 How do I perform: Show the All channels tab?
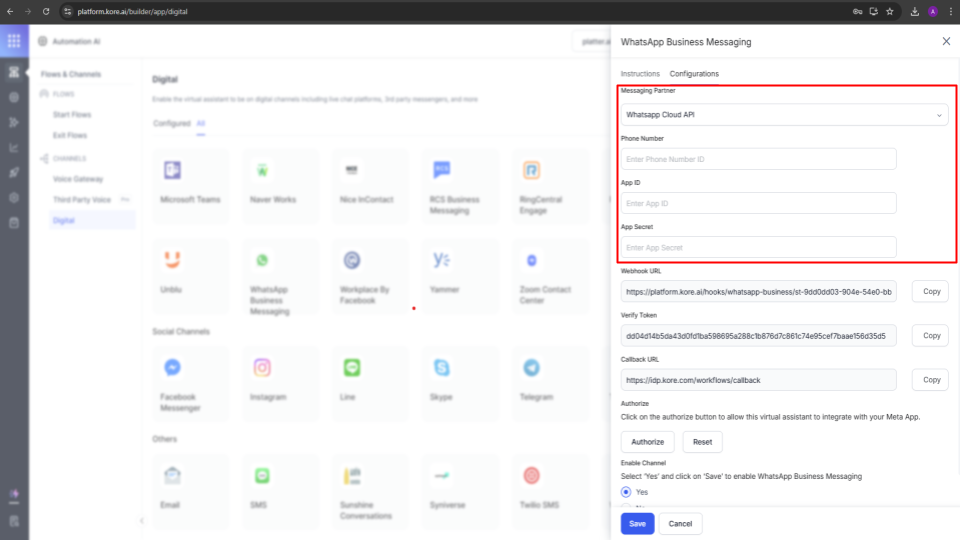click(x=200, y=123)
